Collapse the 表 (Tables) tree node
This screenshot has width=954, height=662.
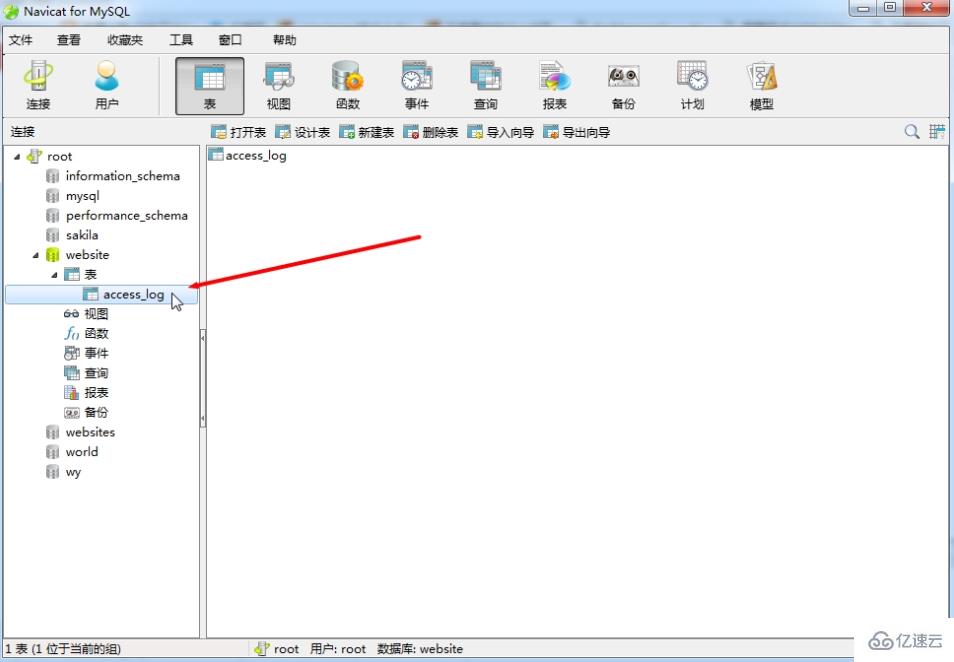[55, 275]
